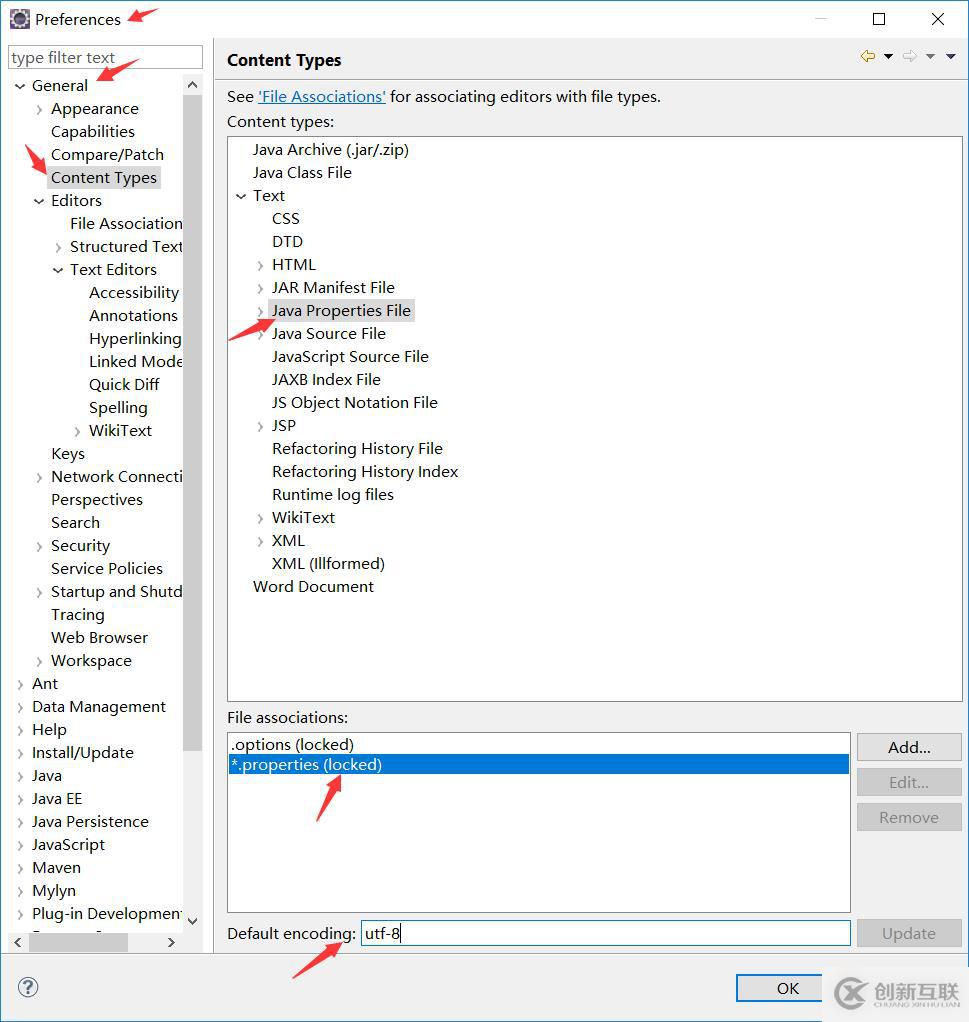Image resolution: width=969 pixels, height=1022 pixels.
Task: Select the CSS content type
Action: tap(285, 219)
